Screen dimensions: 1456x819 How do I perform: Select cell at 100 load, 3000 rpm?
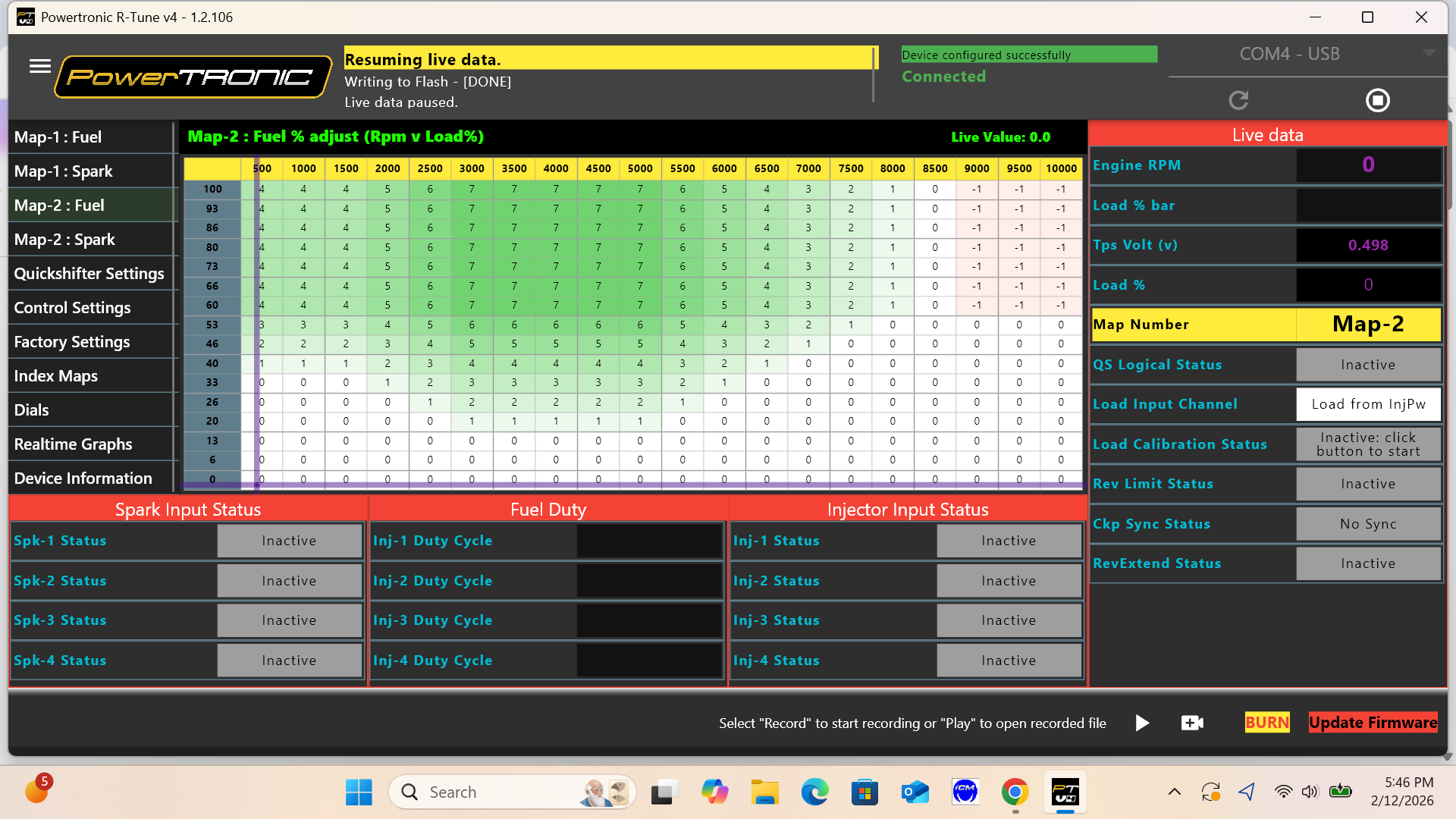tap(472, 189)
